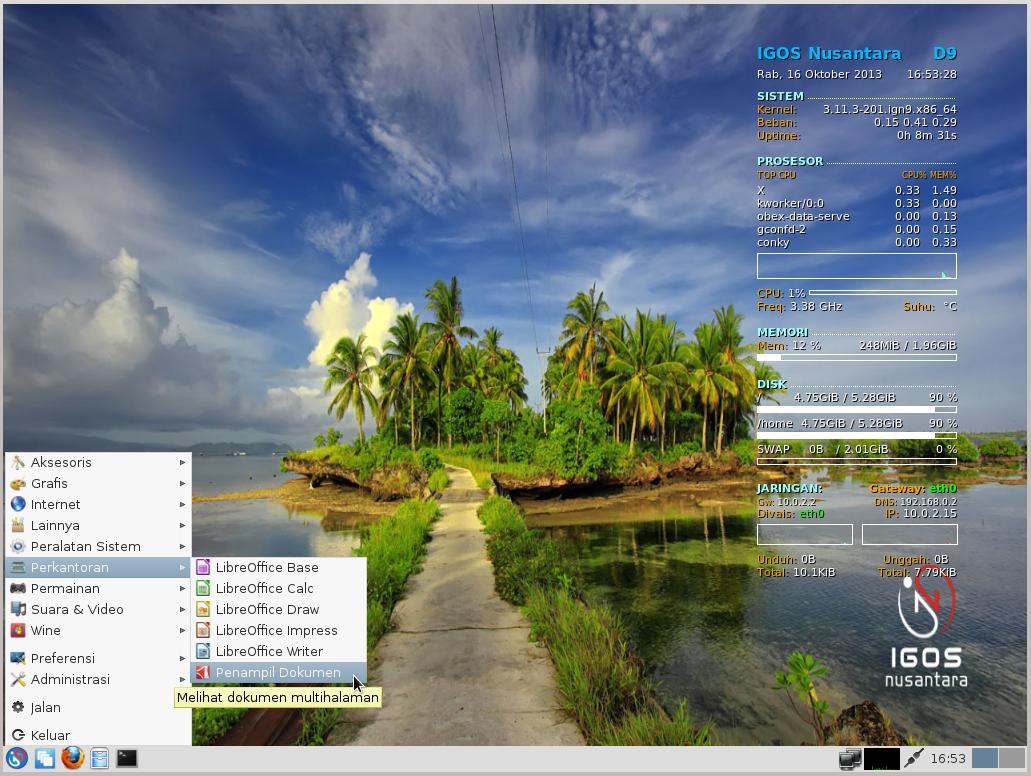1031x776 pixels.
Task: Expand the Administrasi submenu arrow
Action: point(183,679)
